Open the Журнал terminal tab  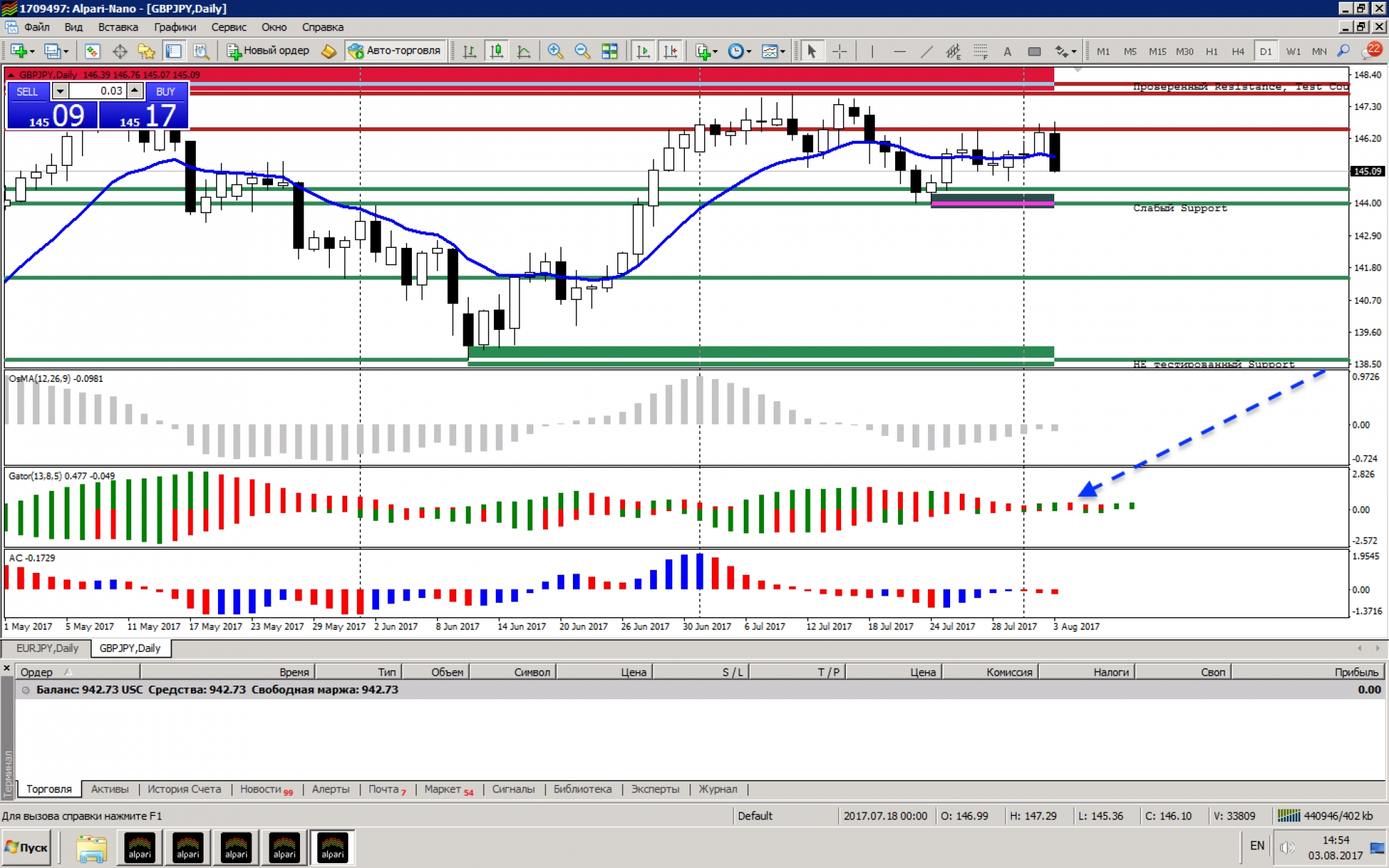coord(717,789)
